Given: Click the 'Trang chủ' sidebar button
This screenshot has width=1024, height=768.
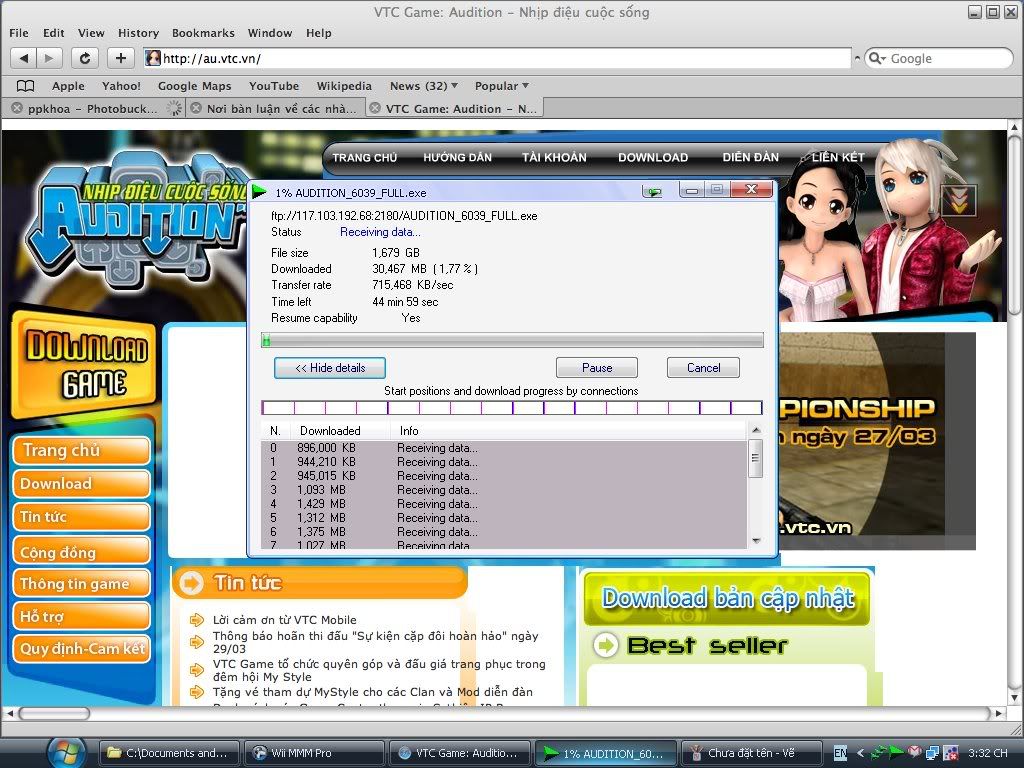Looking at the screenshot, I should tap(82, 451).
